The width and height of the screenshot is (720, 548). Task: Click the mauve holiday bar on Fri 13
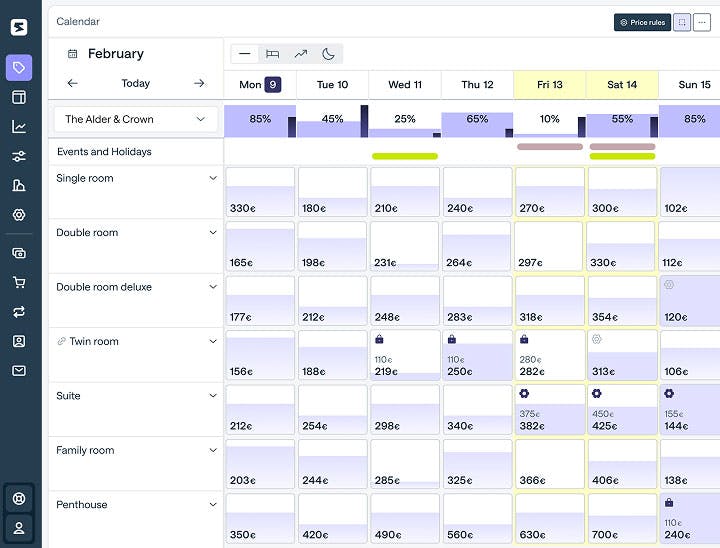pos(550,147)
